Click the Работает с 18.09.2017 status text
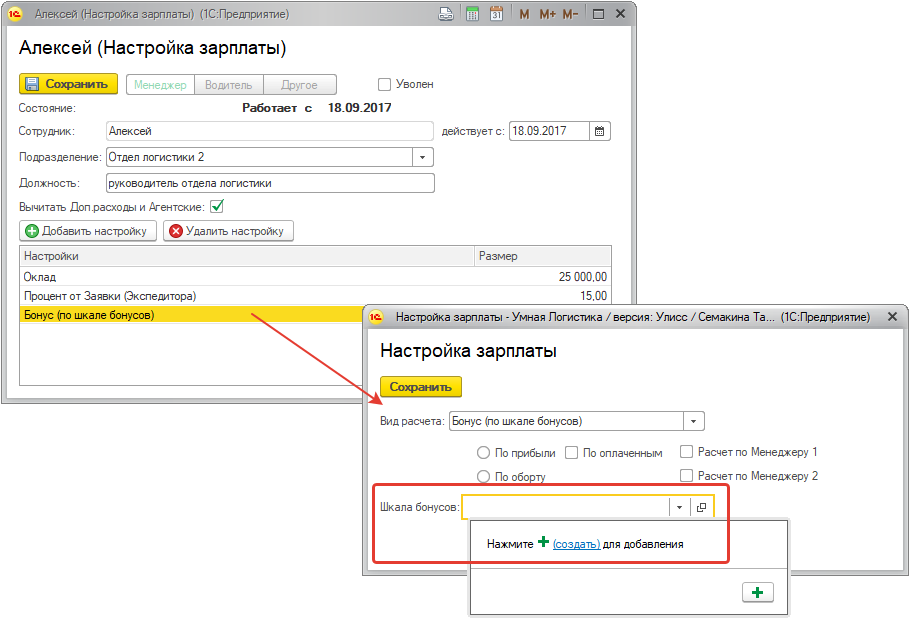This screenshot has width=909, height=619. click(317, 108)
